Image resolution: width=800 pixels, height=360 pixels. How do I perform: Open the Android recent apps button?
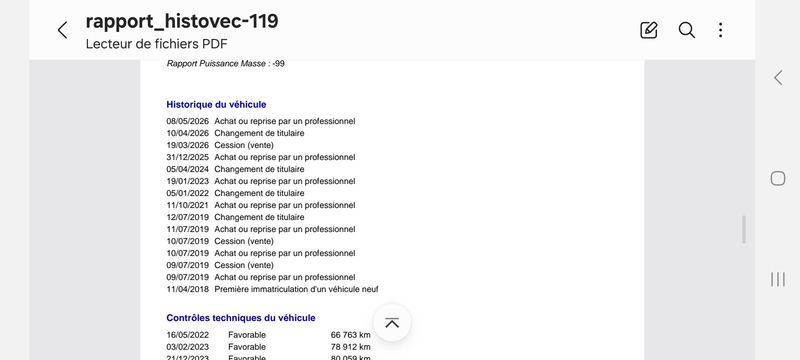[x=778, y=279]
